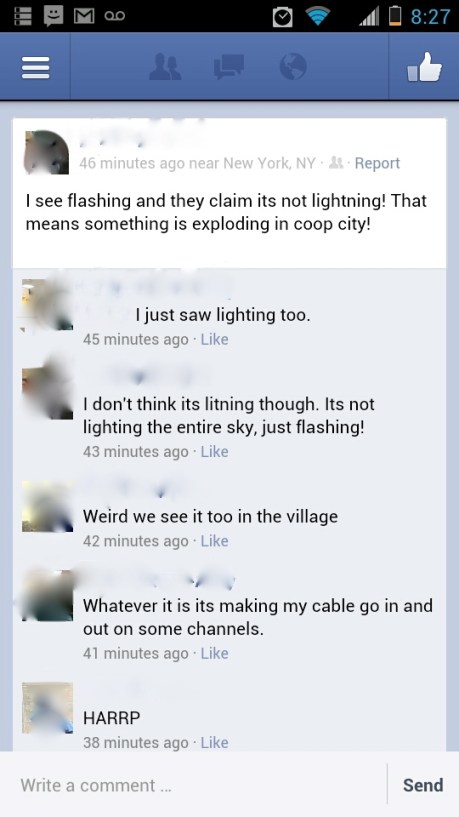Open the HARRP commenter's avatar
This screenshot has height=817, width=459.
tap(47, 708)
